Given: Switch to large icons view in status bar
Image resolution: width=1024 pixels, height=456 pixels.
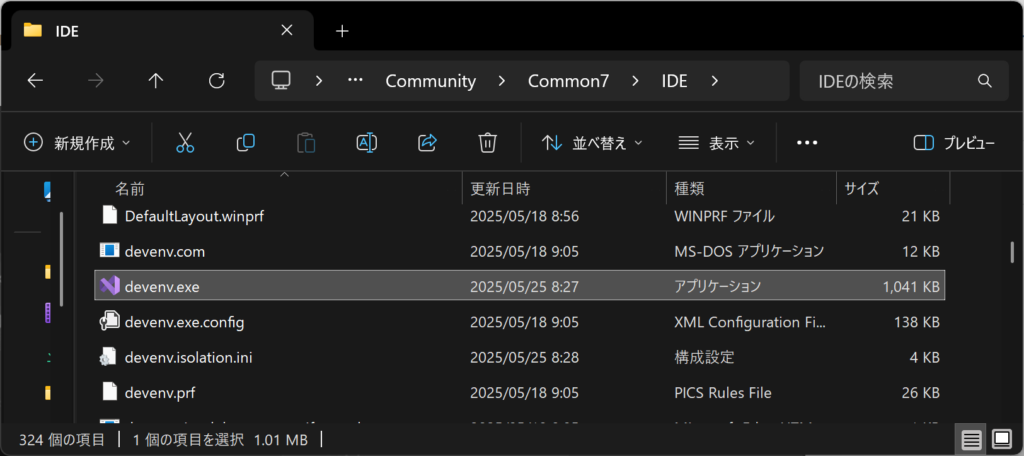Looking at the screenshot, I should tap(1001, 438).
